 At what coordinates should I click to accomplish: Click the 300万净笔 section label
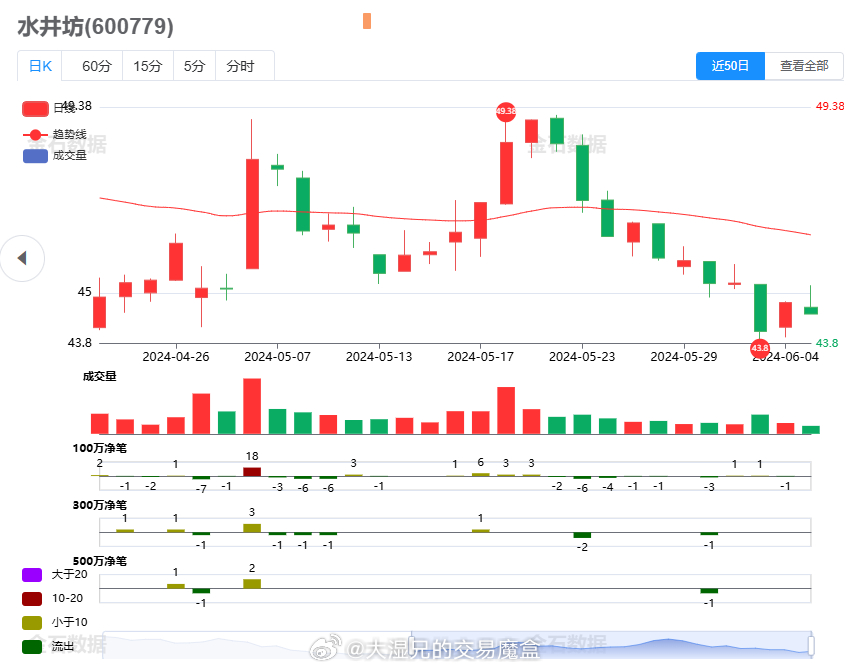[100, 505]
